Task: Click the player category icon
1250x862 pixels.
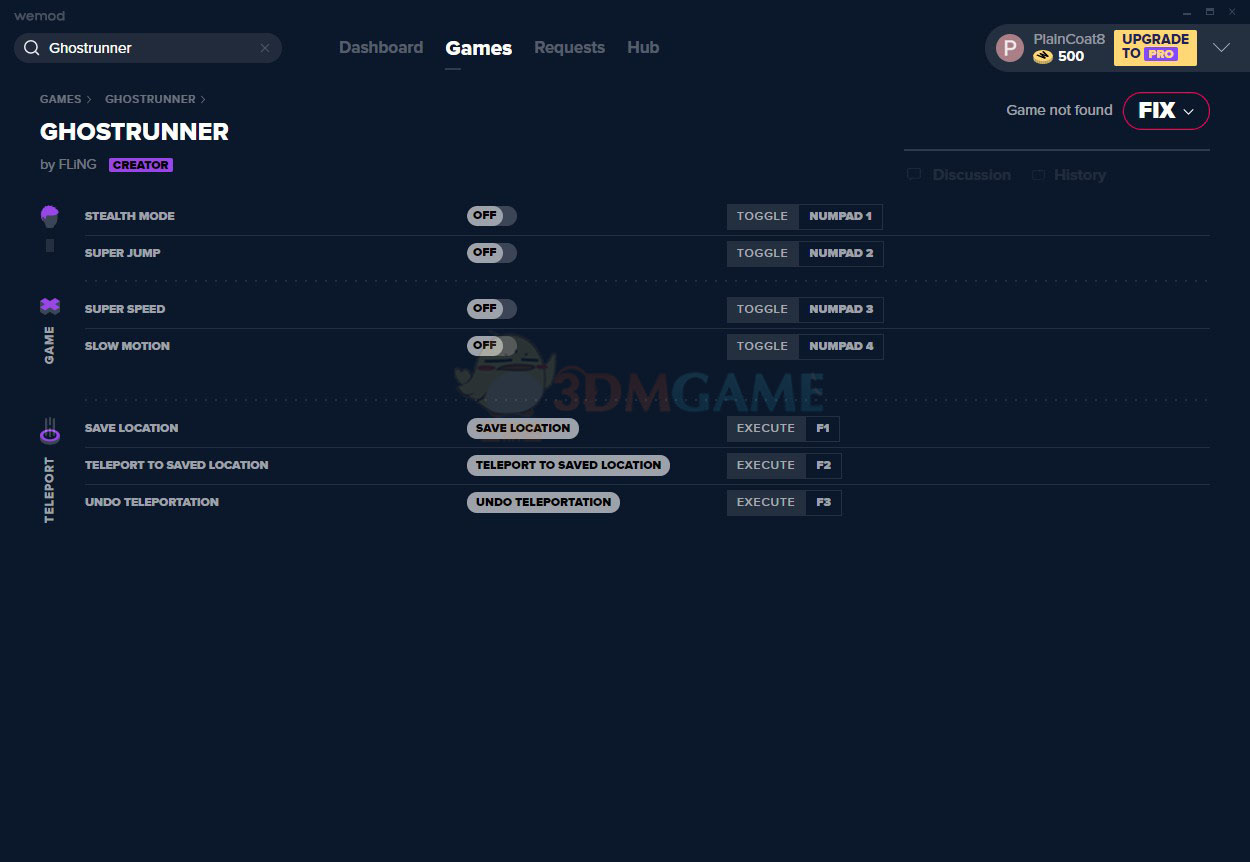Action: click(49, 216)
